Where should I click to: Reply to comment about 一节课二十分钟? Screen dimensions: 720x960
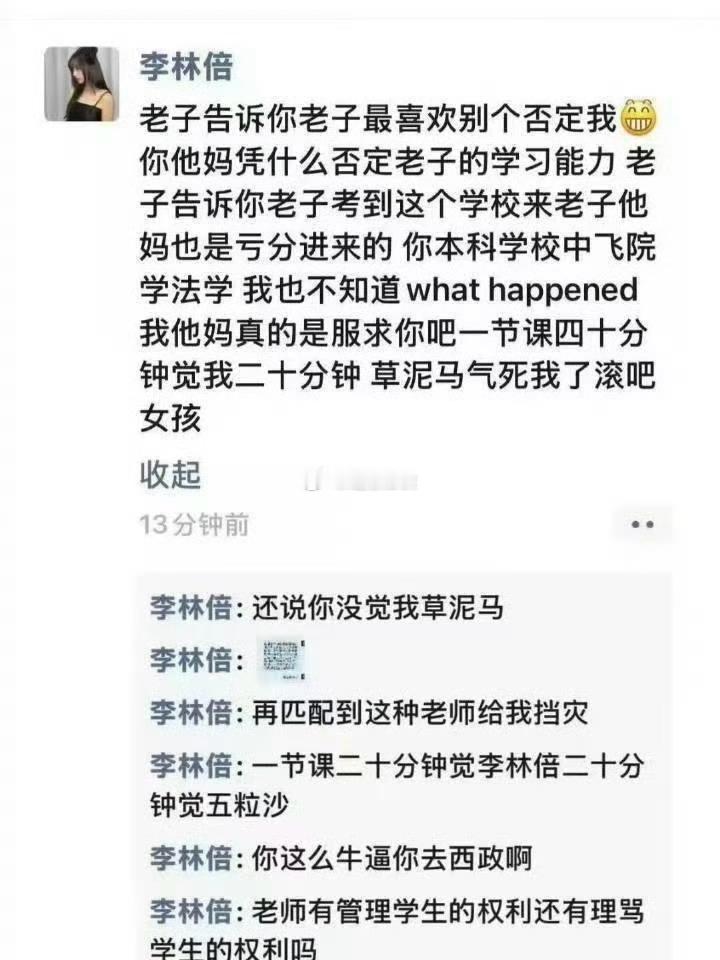coord(398,785)
